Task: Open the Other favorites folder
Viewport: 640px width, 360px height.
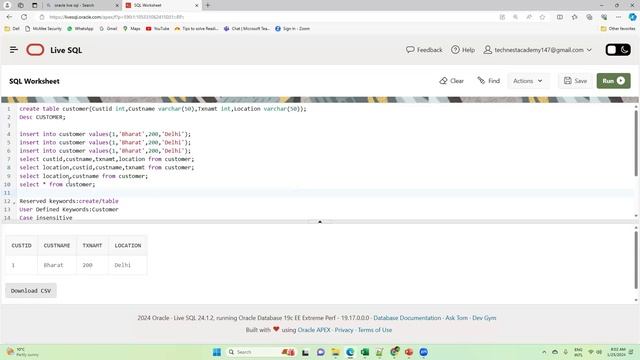Action: point(618,29)
